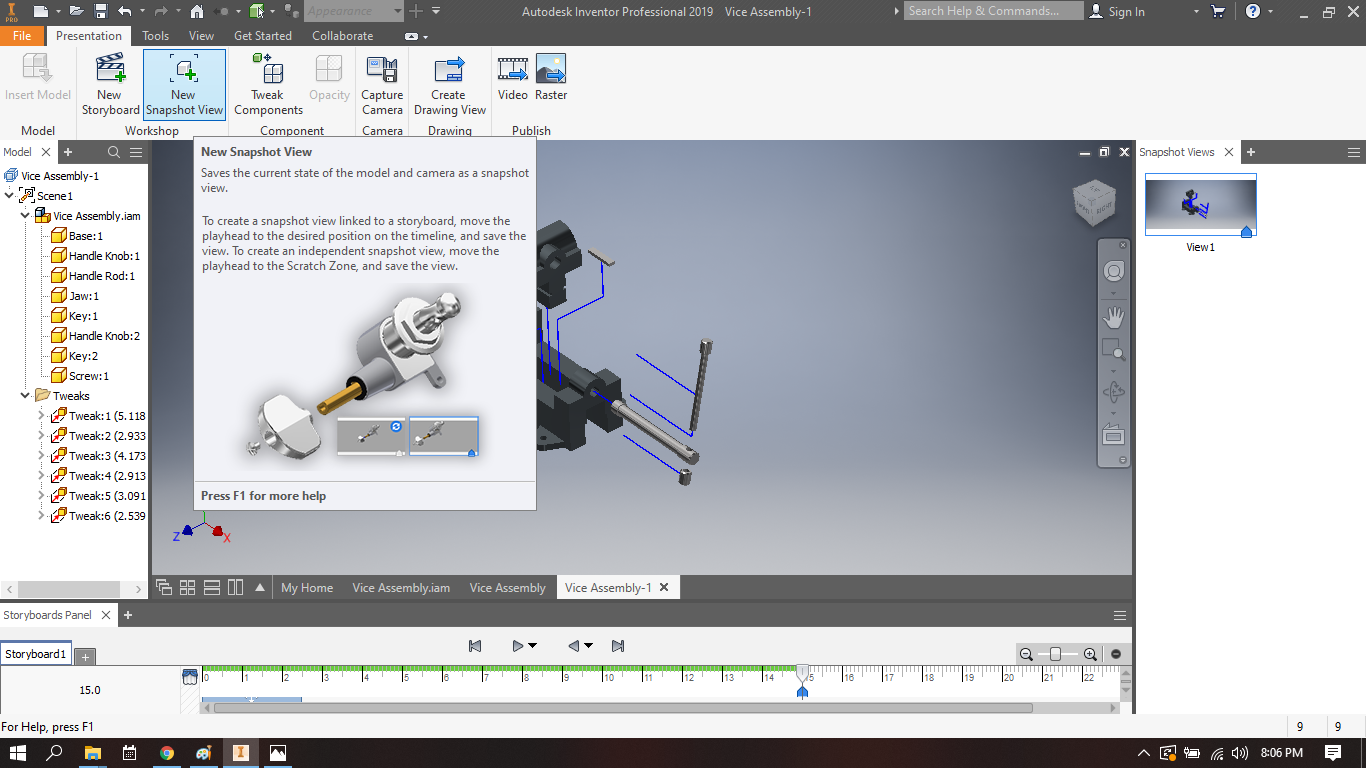Switch to the Tools ribbon tab
Image resolution: width=1366 pixels, height=768 pixels.
coord(155,35)
